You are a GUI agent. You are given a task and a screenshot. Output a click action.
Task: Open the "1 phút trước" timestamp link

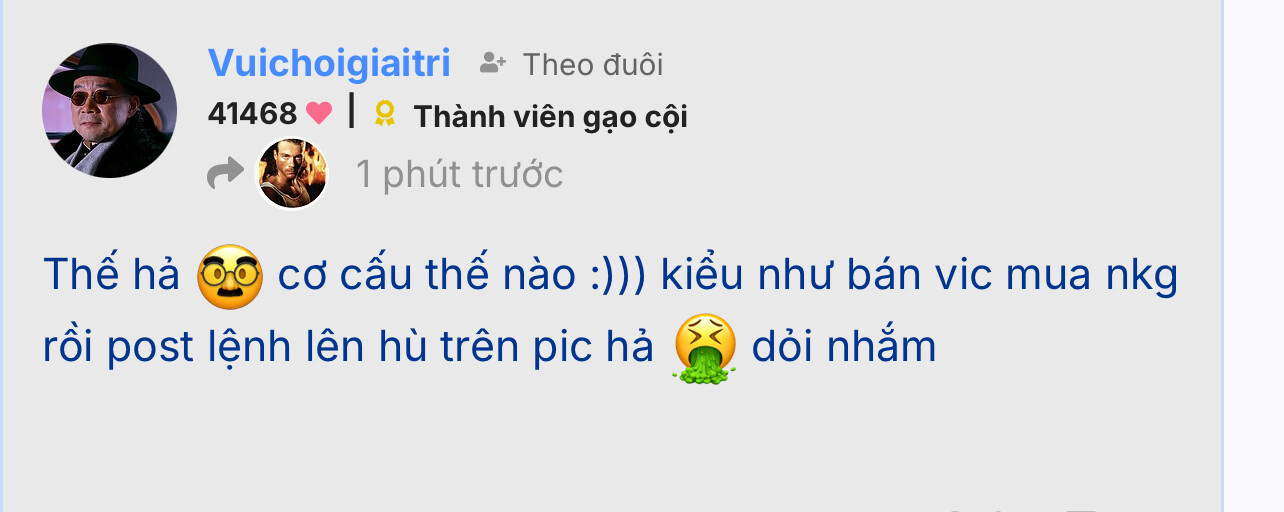click(460, 174)
